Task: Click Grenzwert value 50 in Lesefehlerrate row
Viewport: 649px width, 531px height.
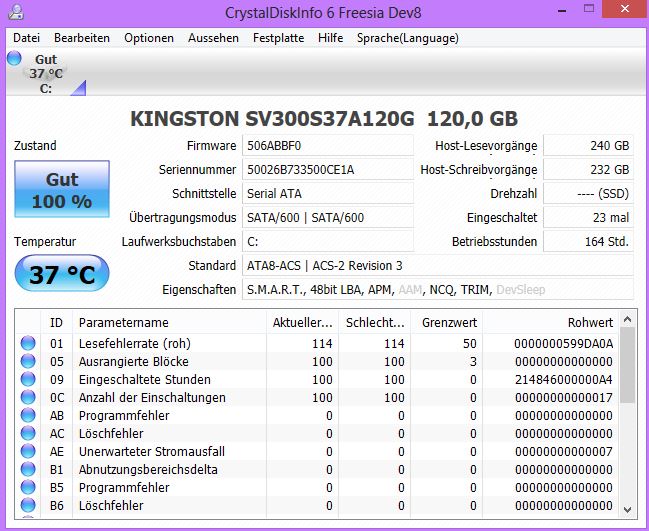Action: [x=470, y=344]
